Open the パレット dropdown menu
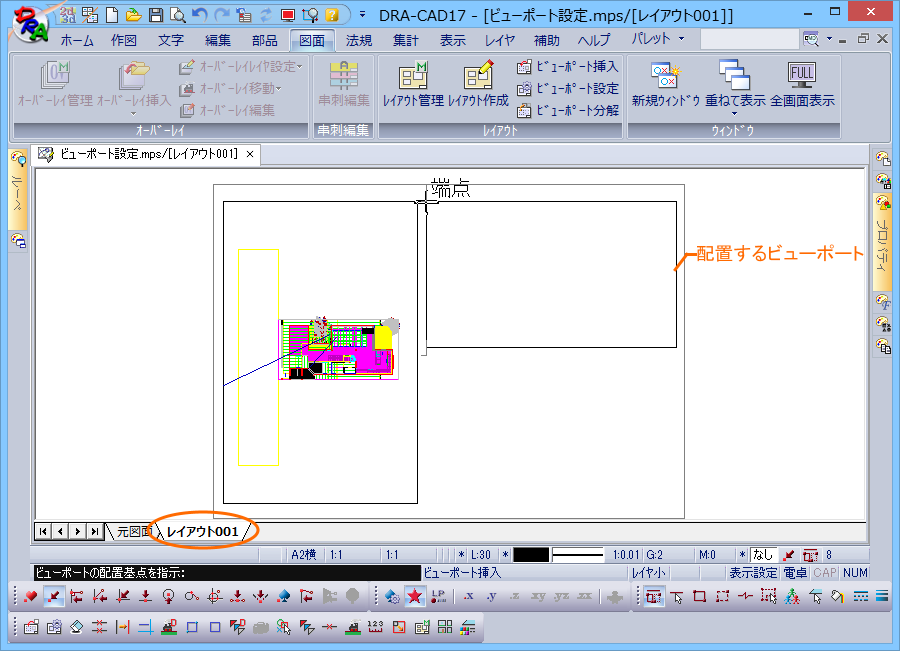This screenshot has height=651, width=900. point(658,39)
